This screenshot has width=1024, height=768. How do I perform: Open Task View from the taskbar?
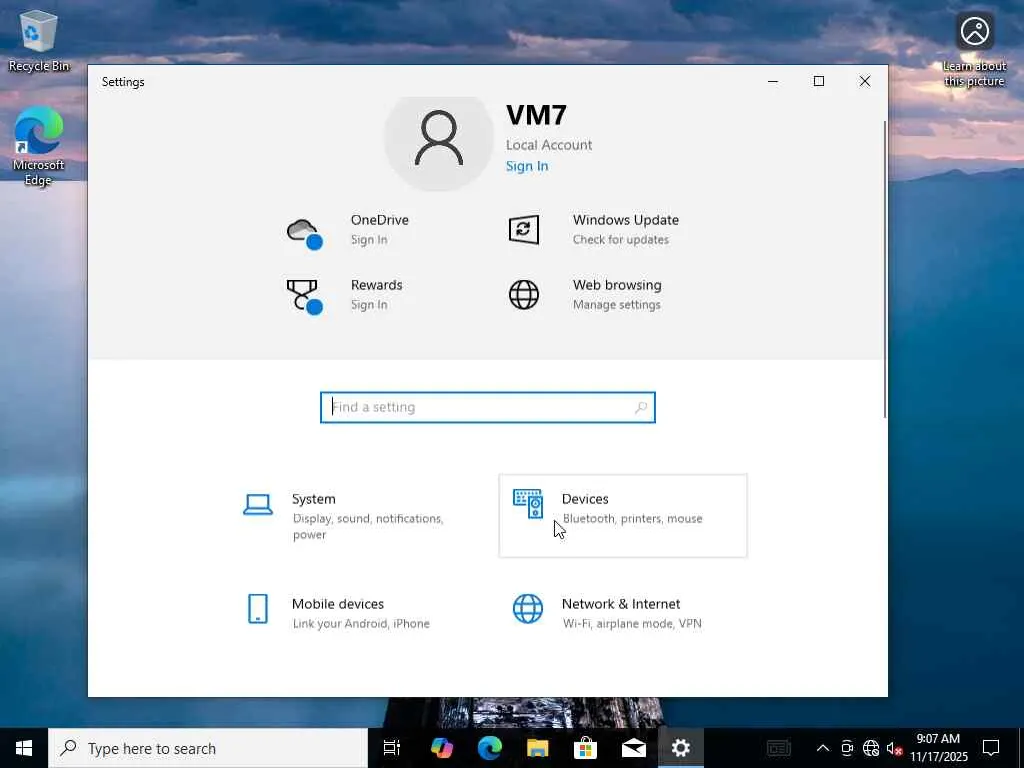point(392,748)
